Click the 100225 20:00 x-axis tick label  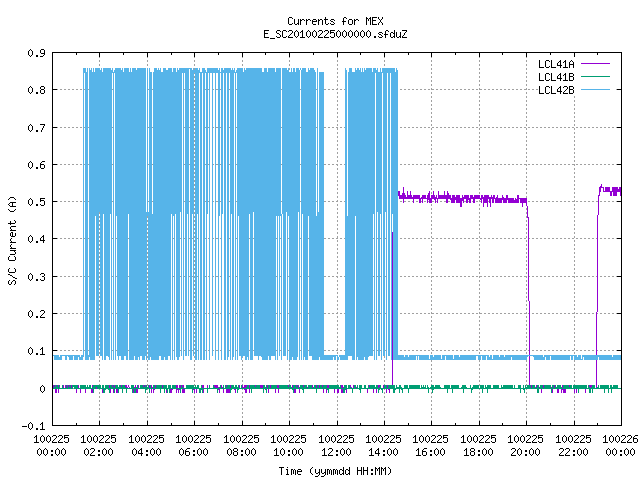(525, 445)
